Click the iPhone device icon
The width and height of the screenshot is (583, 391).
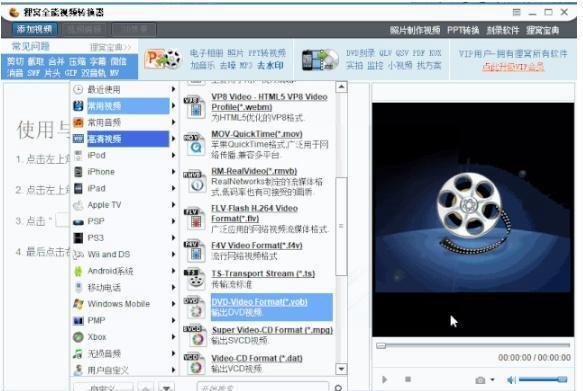pyautogui.click(x=78, y=172)
